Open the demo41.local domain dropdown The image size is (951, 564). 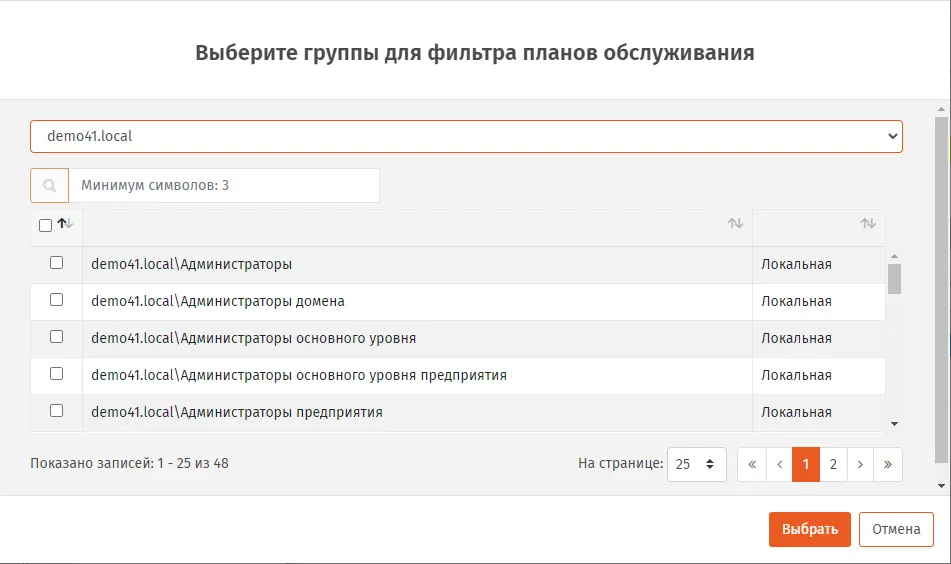coord(466,136)
